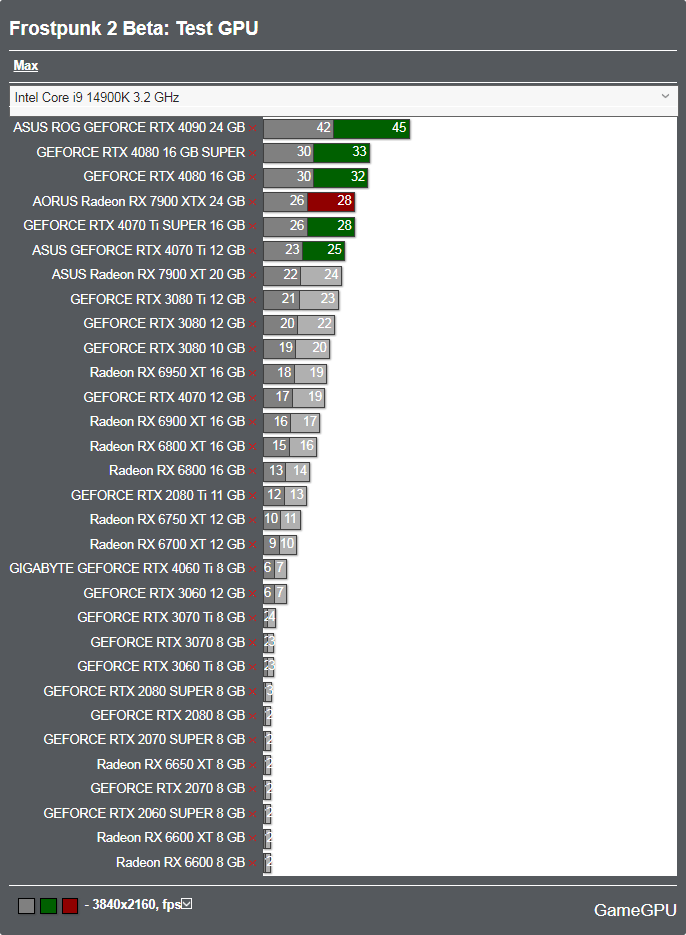Screen dimensions: 686x935
Task: Click the X next to RTX 3080 Ti
Action: click(x=253, y=300)
